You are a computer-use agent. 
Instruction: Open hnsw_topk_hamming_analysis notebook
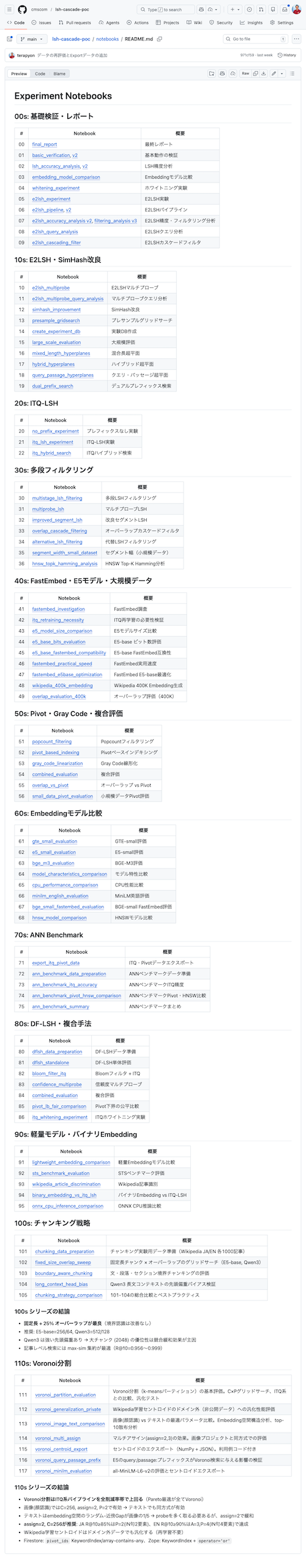[x=65, y=563]
